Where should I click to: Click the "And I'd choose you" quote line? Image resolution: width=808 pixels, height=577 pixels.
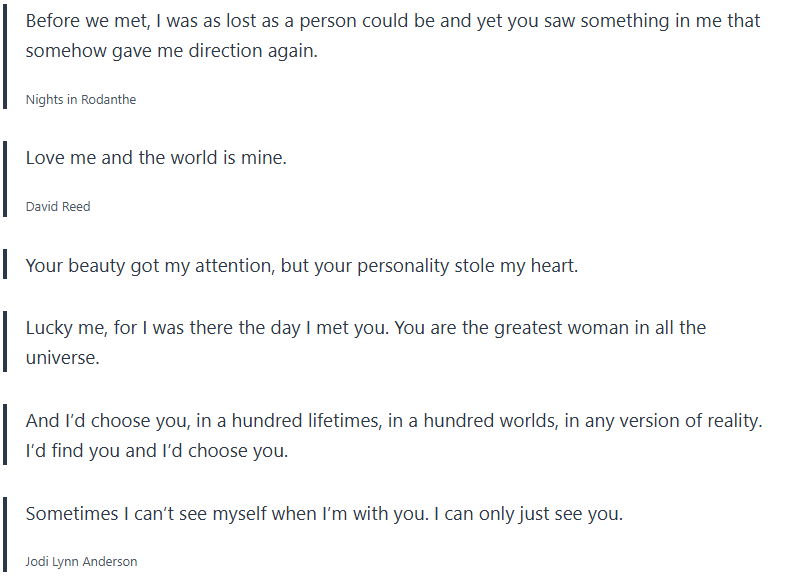tap(394, 421)
